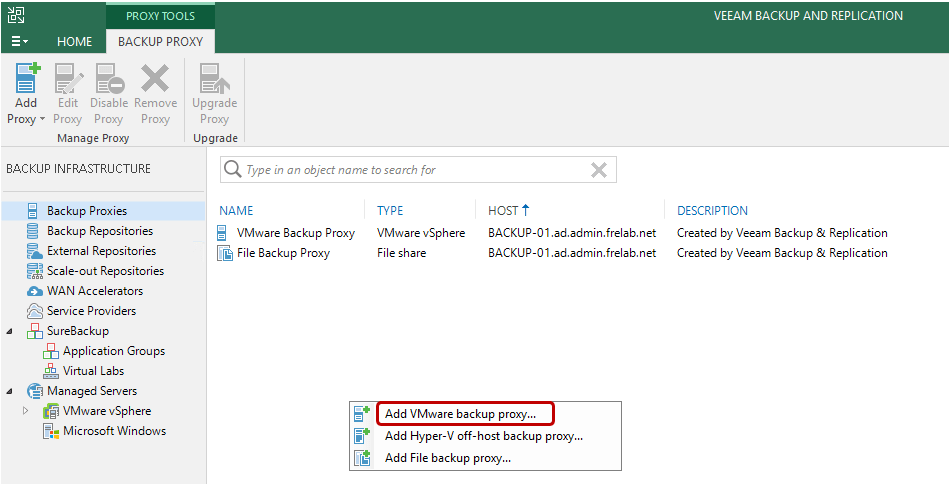Collapse the SureBackup tree node
951x488 pixels.
(x=9, y=332)
